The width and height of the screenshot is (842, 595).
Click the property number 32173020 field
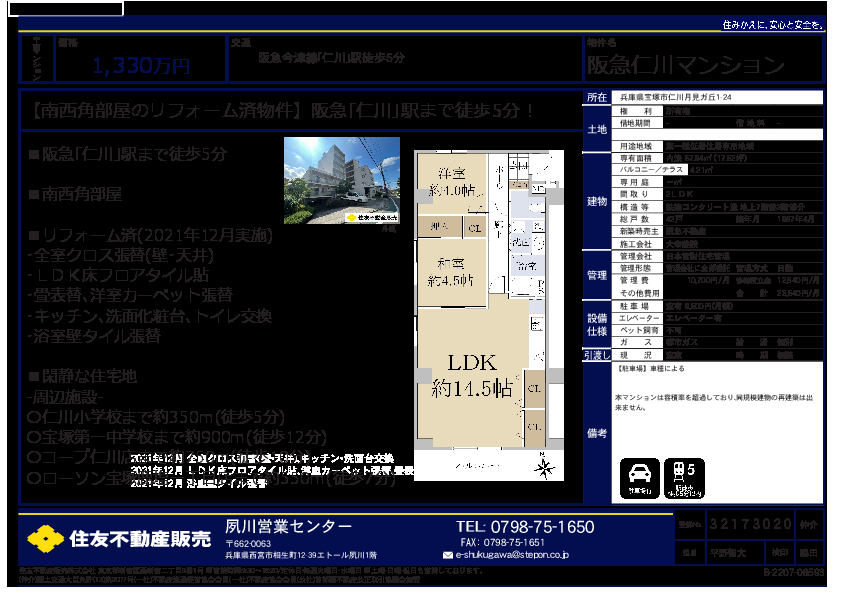[750, 524]
